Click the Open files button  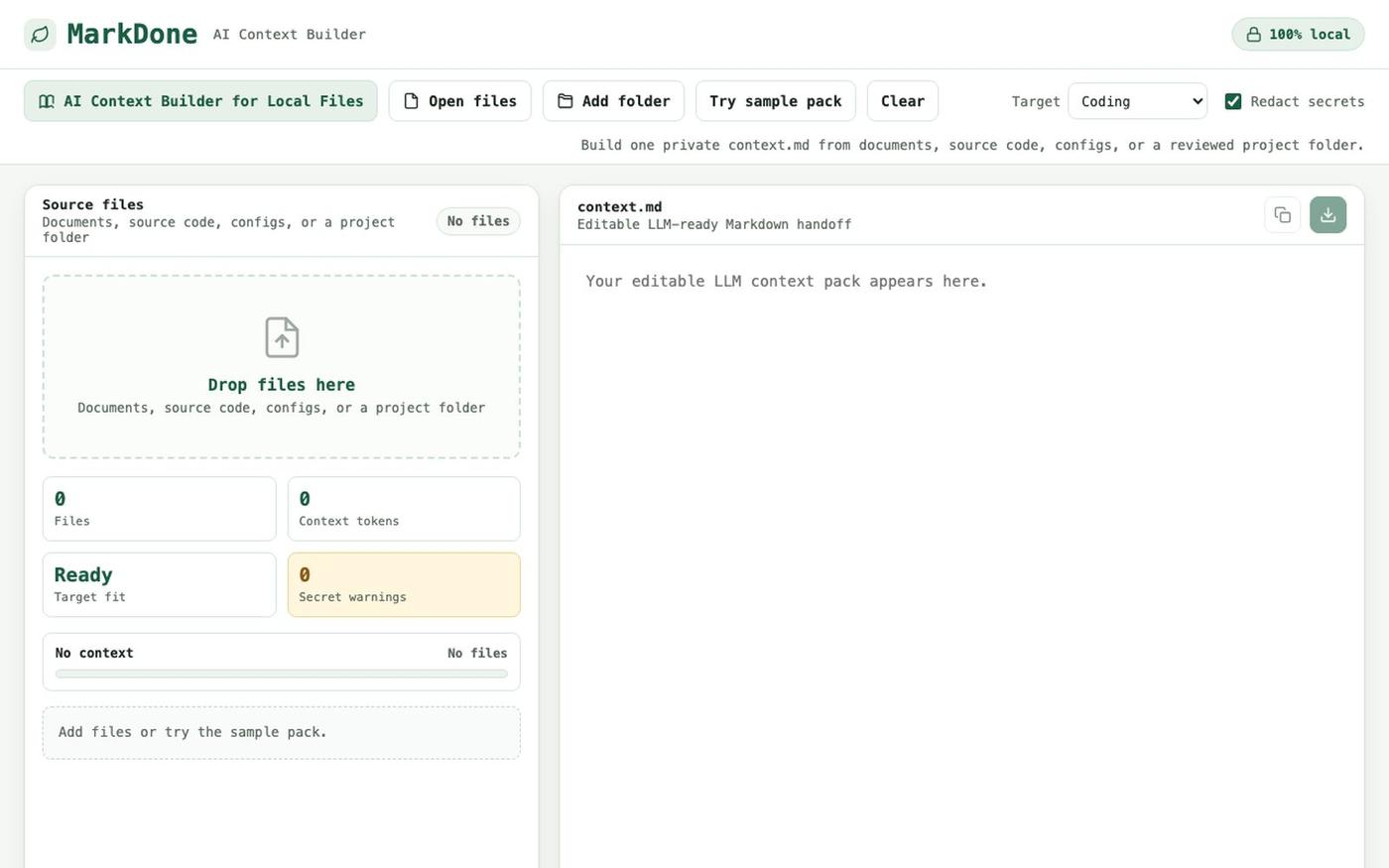(x=459, y=101)
